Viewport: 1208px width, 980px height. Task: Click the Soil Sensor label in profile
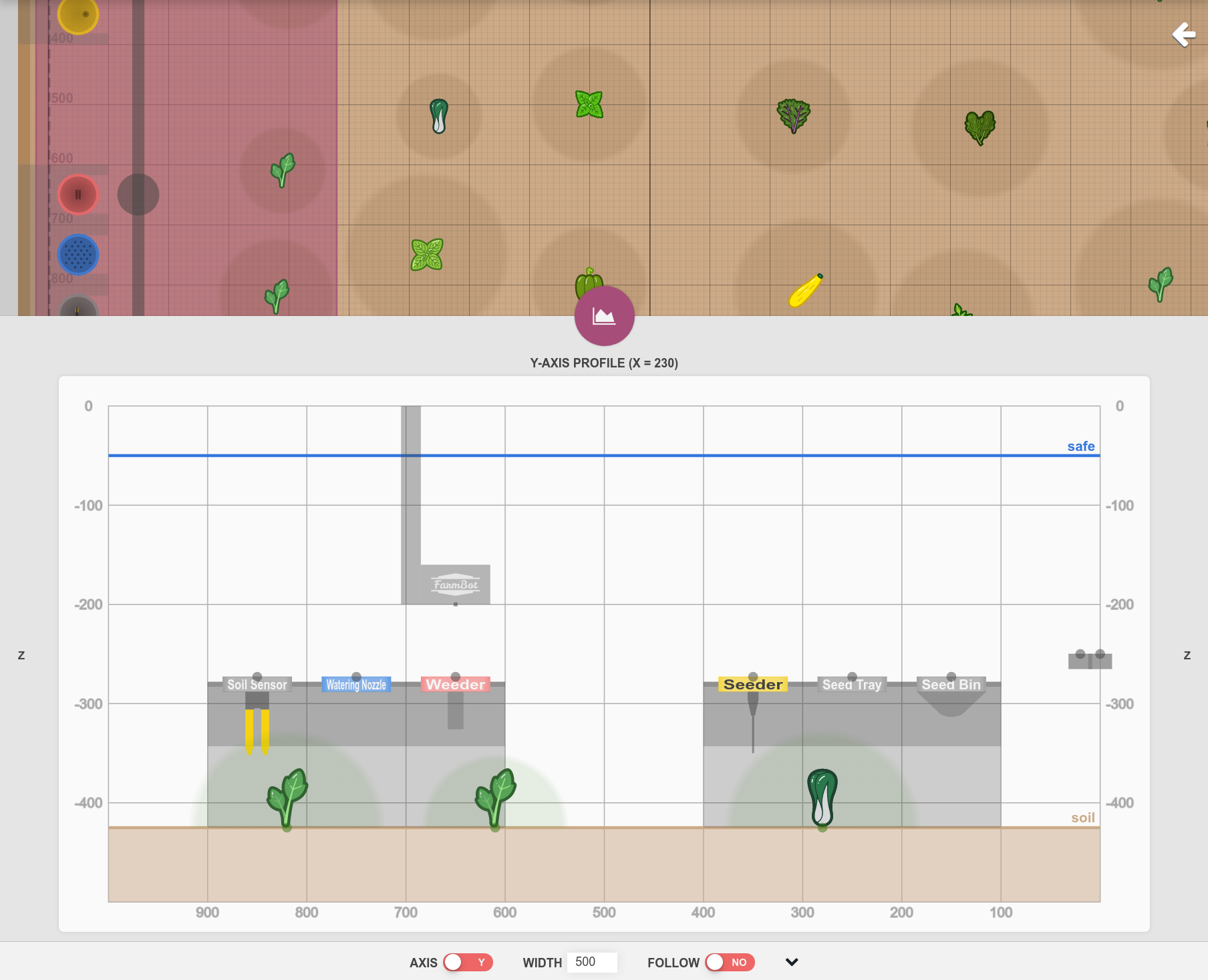coord(257,685)
